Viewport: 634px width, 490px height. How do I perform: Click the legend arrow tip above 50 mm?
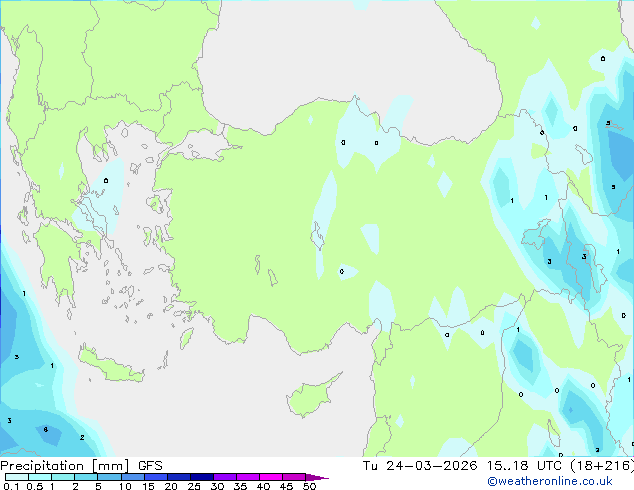317,477
